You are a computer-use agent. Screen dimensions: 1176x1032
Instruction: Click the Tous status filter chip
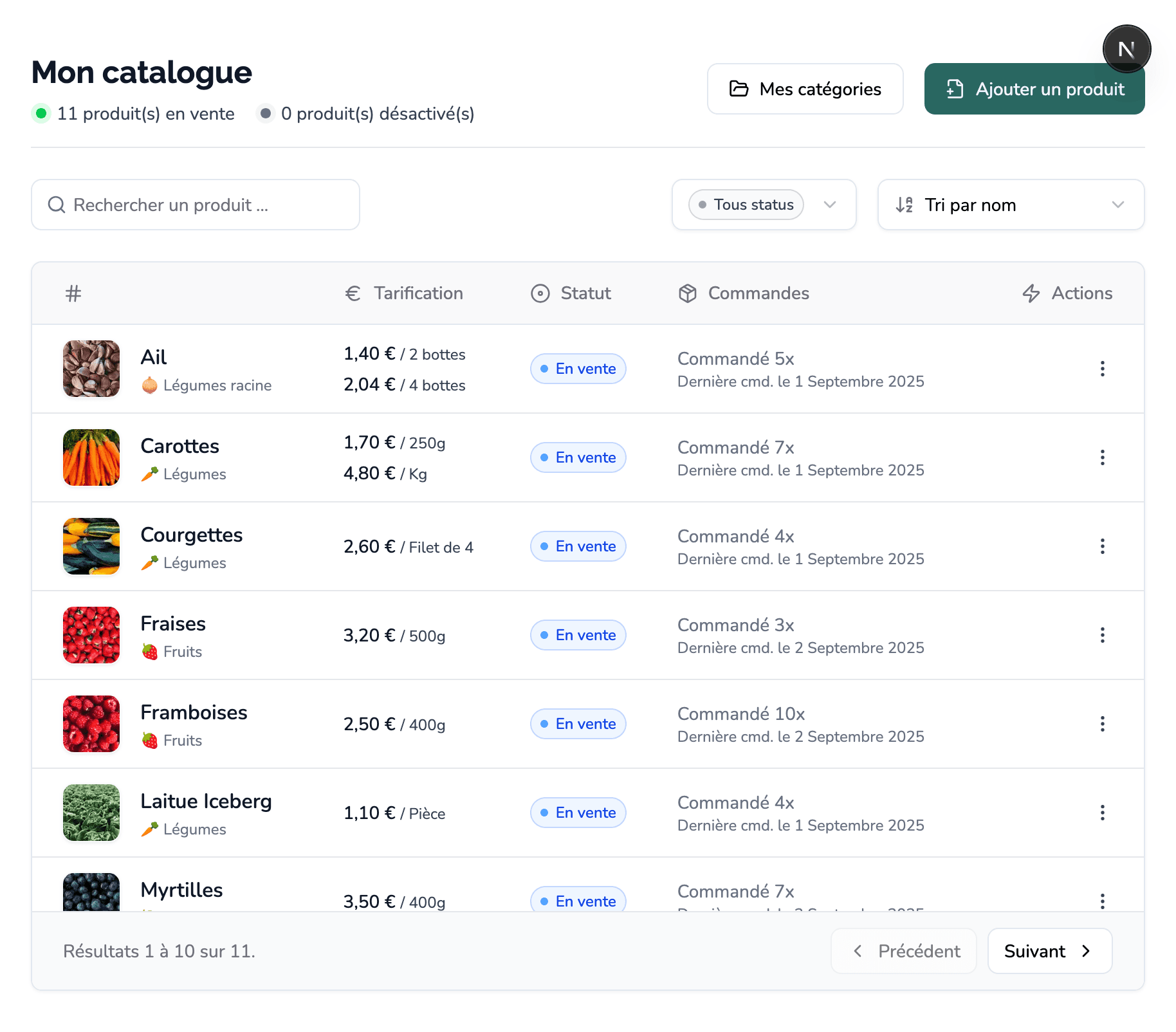746,205
